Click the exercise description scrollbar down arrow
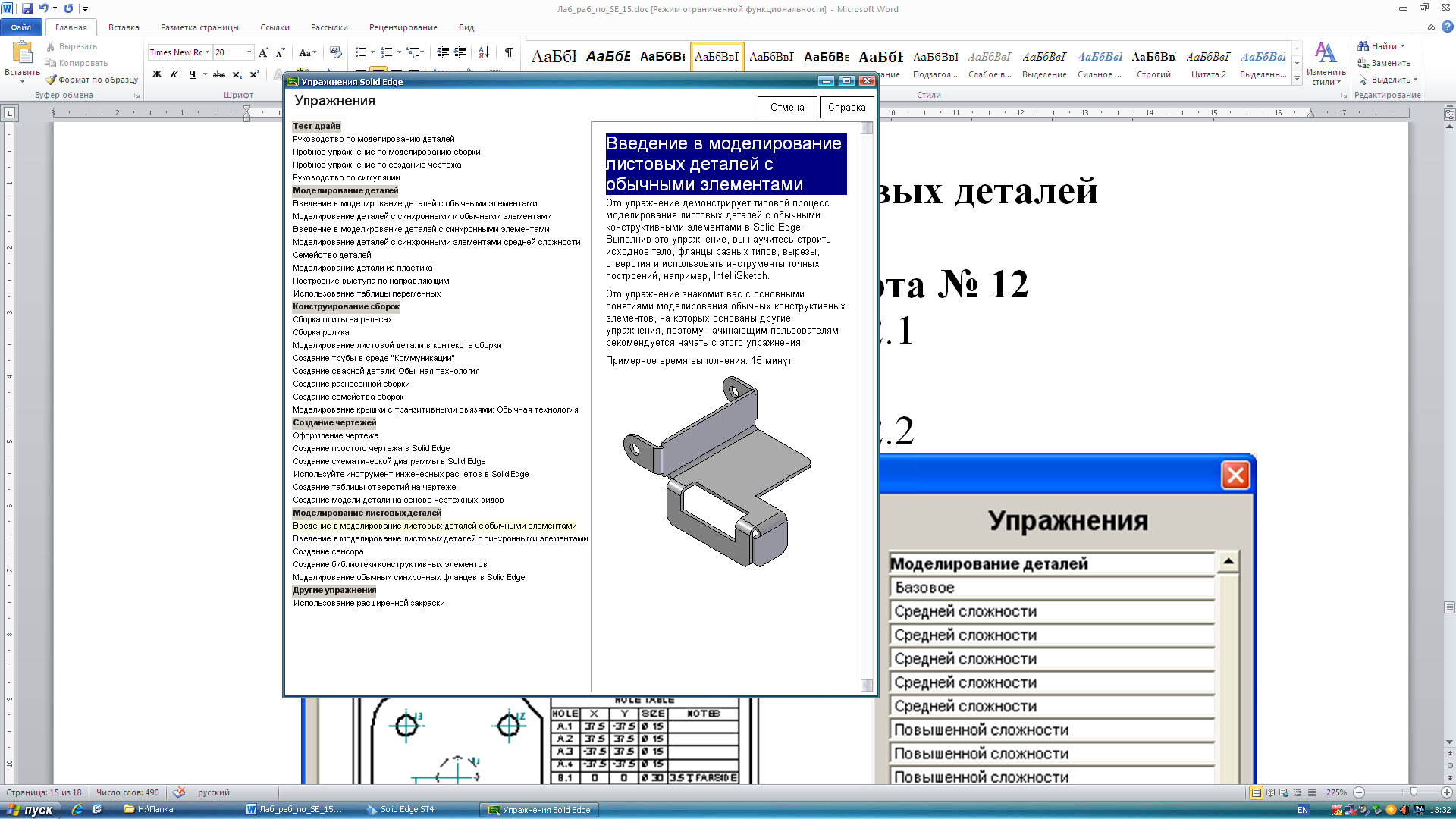 [867, 686]
